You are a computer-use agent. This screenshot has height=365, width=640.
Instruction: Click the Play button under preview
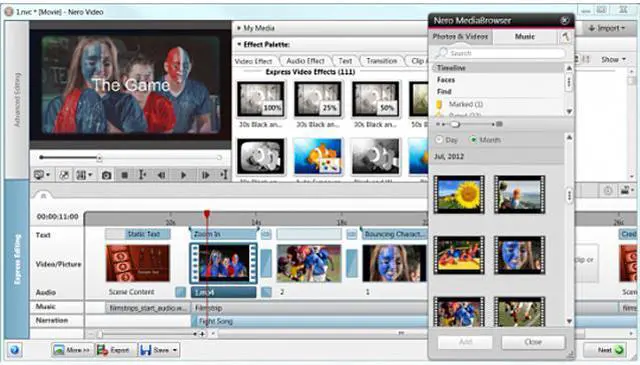pyautogui.click(x=183, y=175)
